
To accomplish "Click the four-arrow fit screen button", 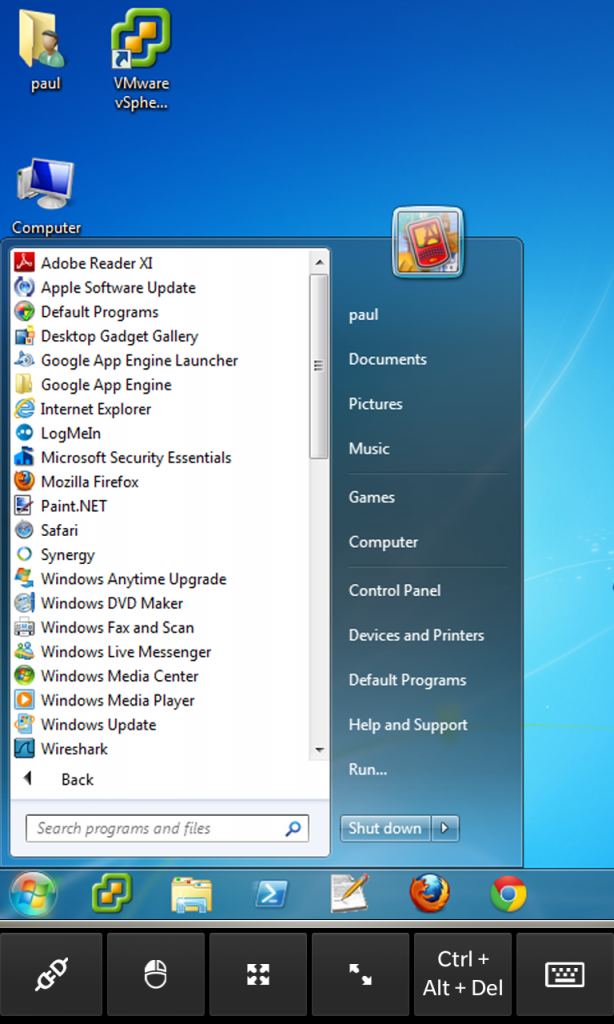I will pos(258,973).
